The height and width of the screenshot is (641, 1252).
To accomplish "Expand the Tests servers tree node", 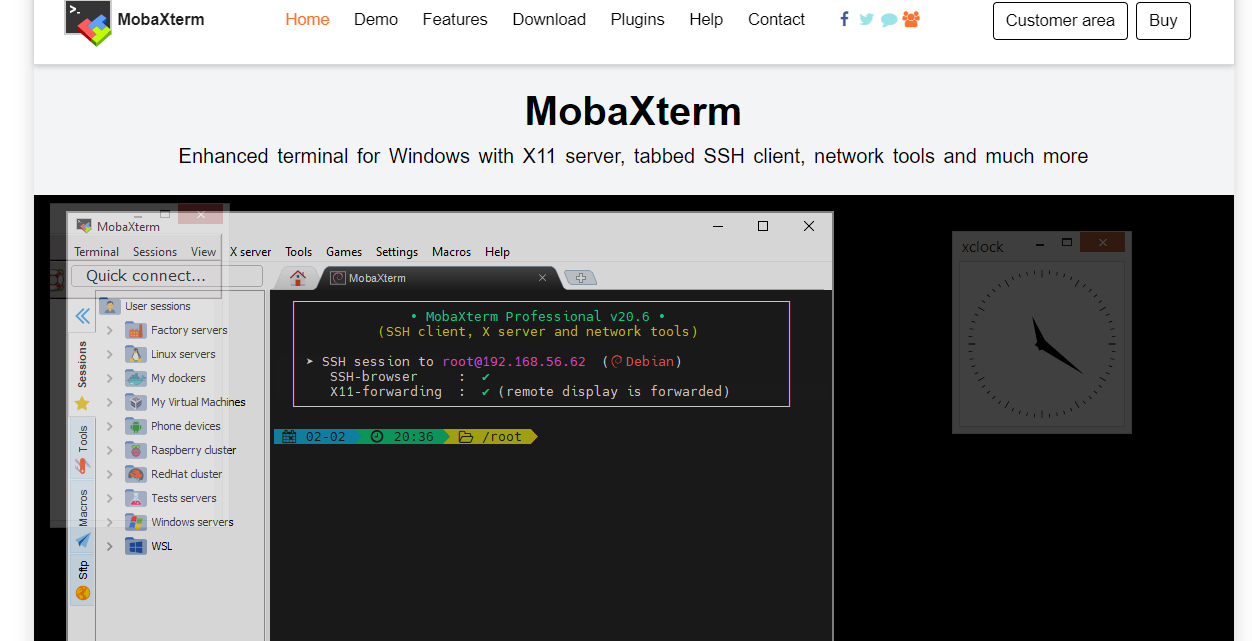I will tap(109, 498).
